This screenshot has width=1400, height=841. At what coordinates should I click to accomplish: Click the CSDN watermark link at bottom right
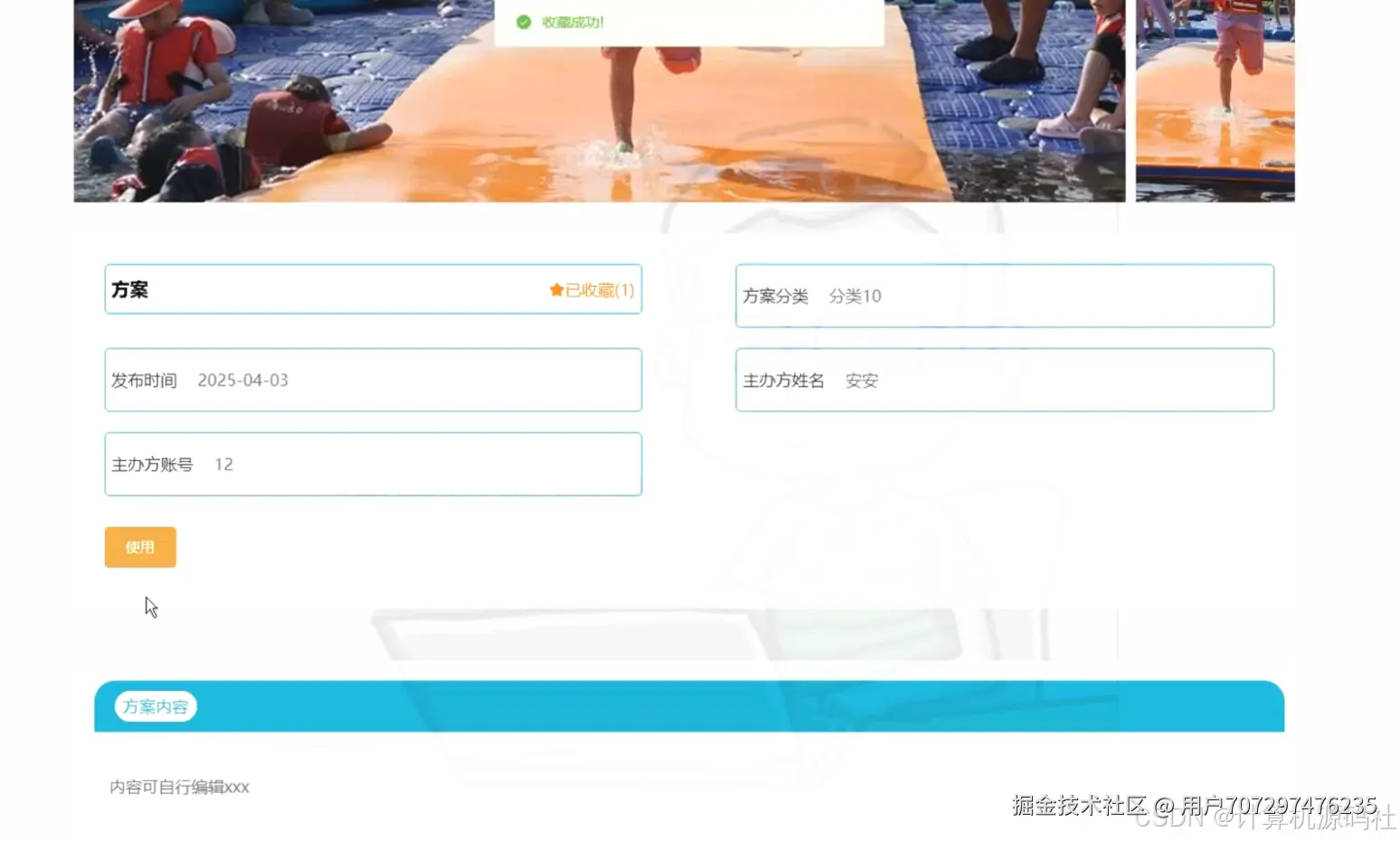(1257, 818)
